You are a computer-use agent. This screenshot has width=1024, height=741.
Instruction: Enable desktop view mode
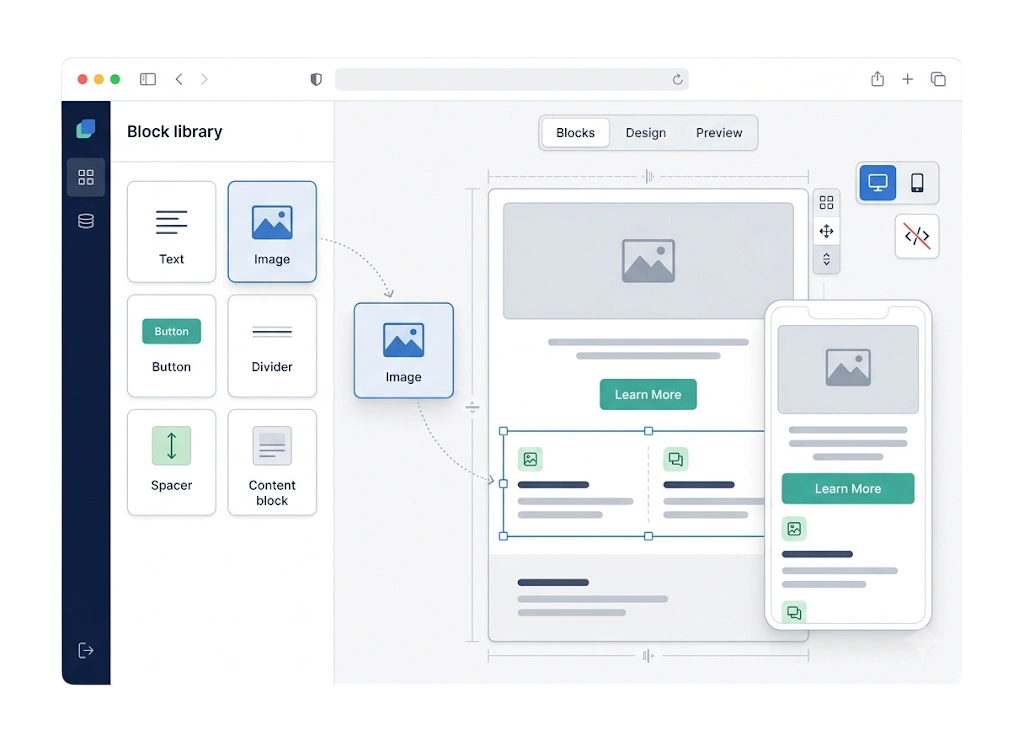pyautogui.click(x=877, y=182)
